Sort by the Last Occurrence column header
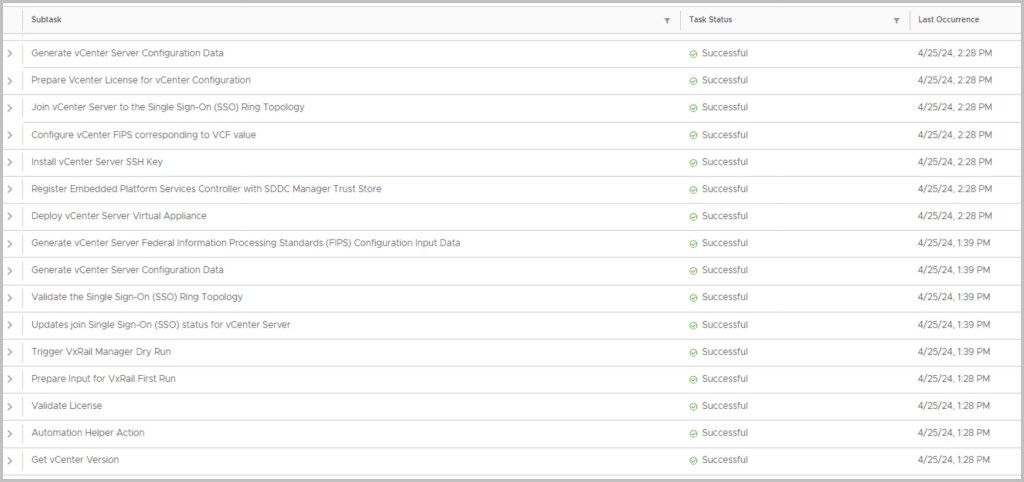The height and width of the screenshot is (482, 1024). tap(948, 19)
